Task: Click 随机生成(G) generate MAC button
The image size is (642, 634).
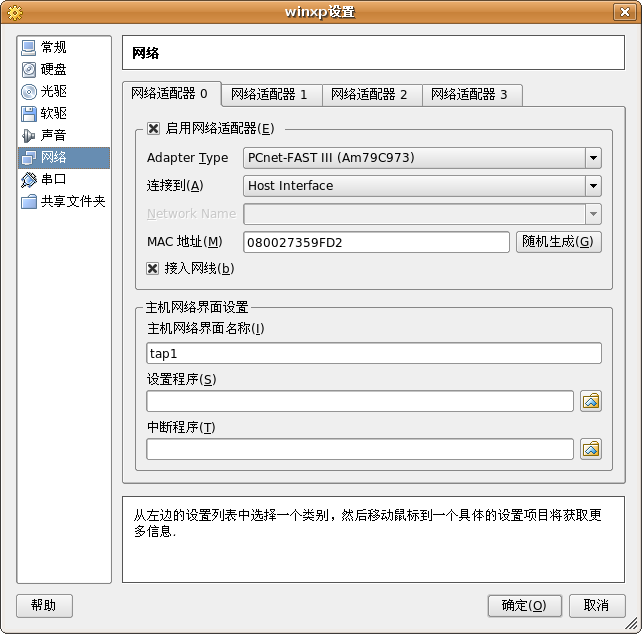Action: 558,242
